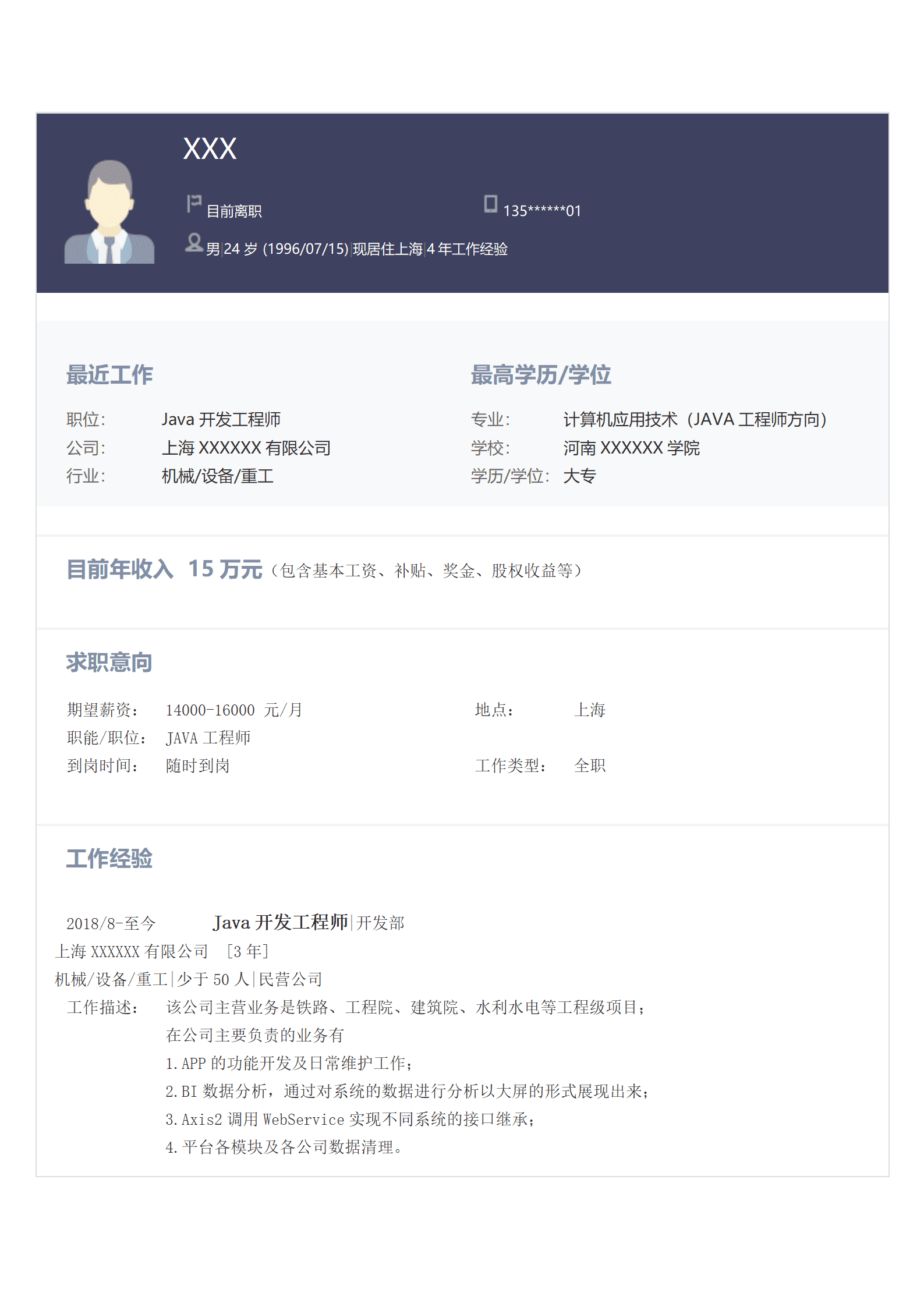The width and height of the screenshot is (924, 1307).
Task: Click the flag icon beside 目前离职
Action: tap(194, 204)
